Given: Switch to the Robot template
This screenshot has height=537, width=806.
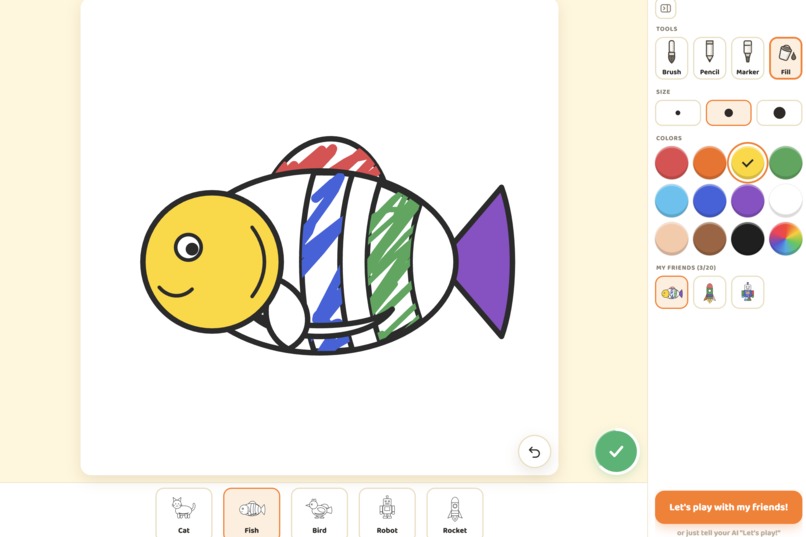Looking at the screenshot, I should click(387, 512).
